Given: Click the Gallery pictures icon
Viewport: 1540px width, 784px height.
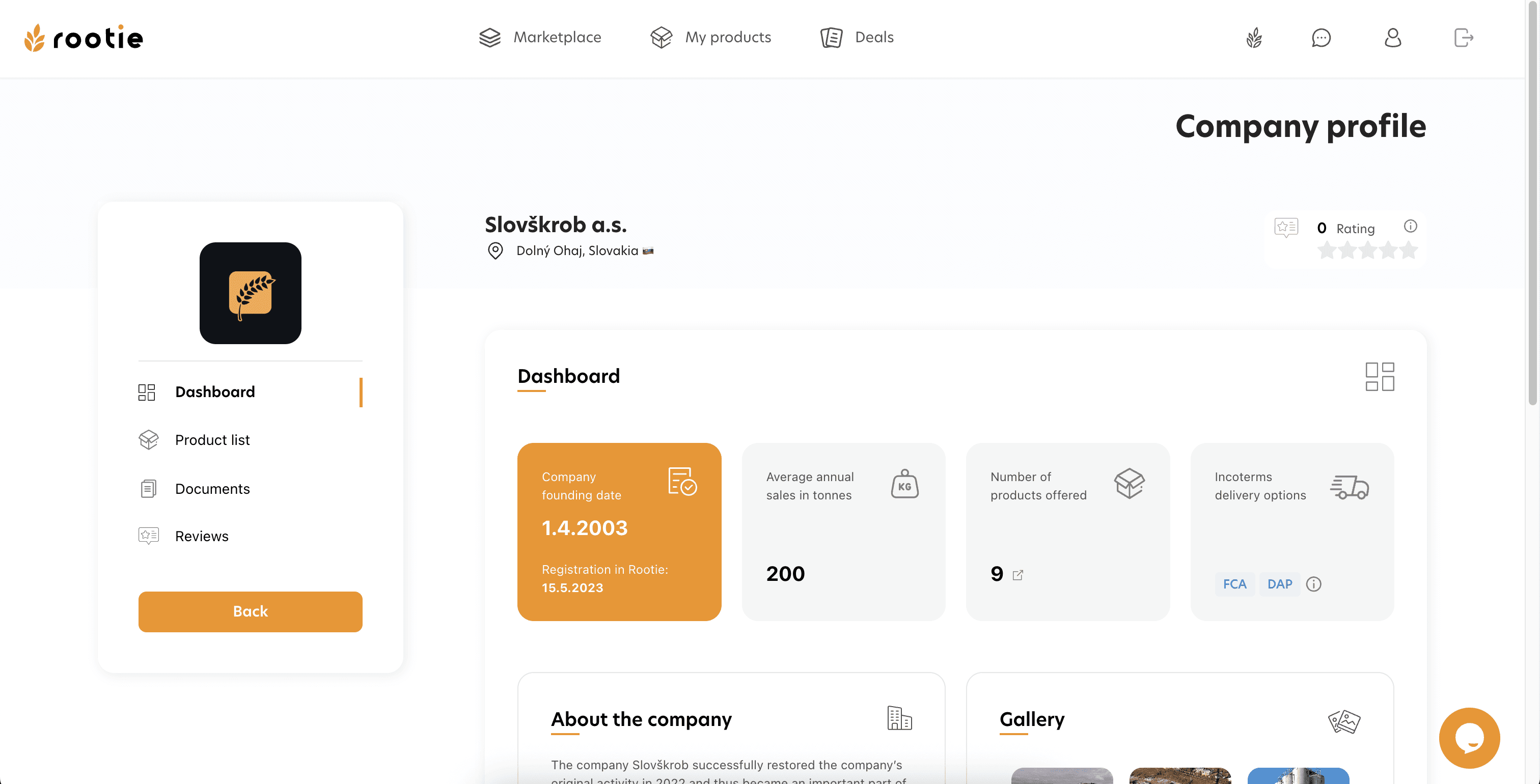Looking at the screenshot, I should click(x=1344, y=721).
